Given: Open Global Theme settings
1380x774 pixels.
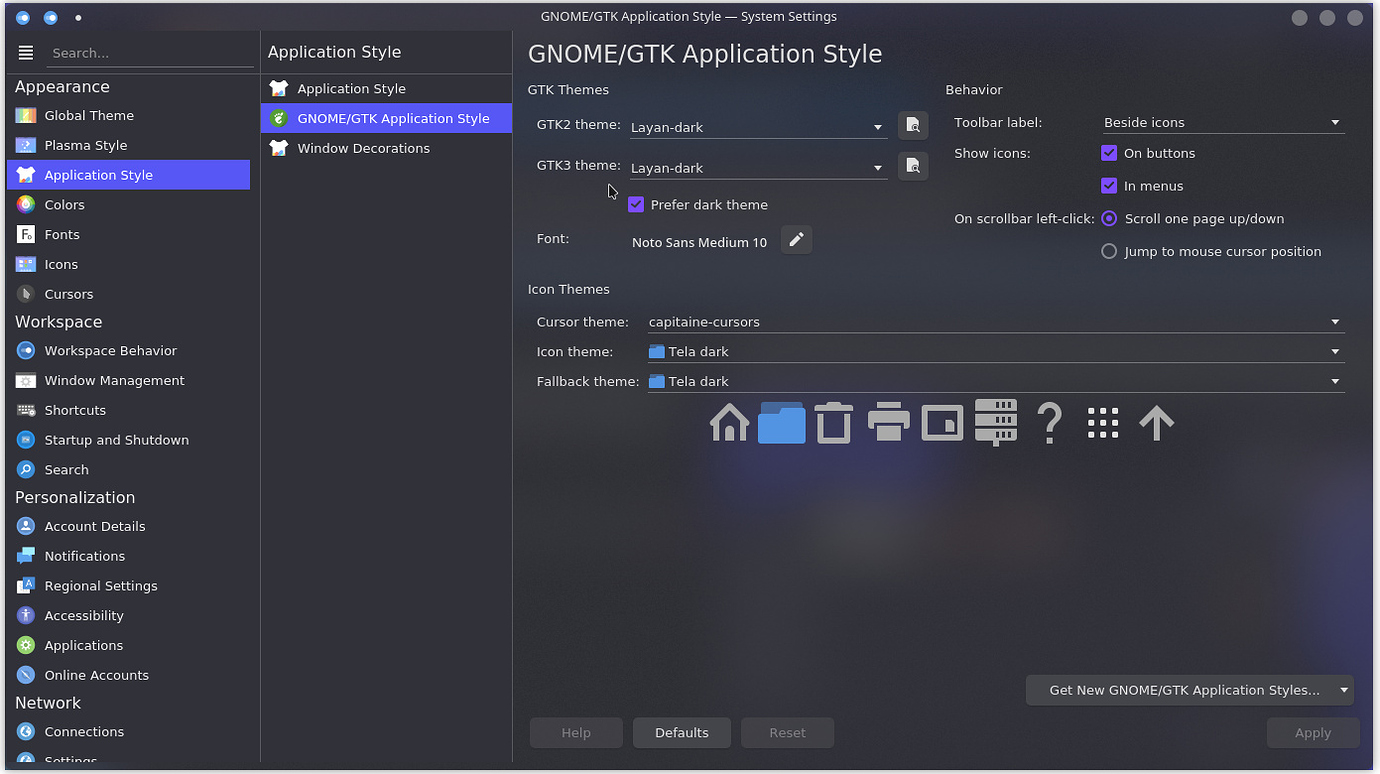Looking at the screenshot, I should coord(128,116).
